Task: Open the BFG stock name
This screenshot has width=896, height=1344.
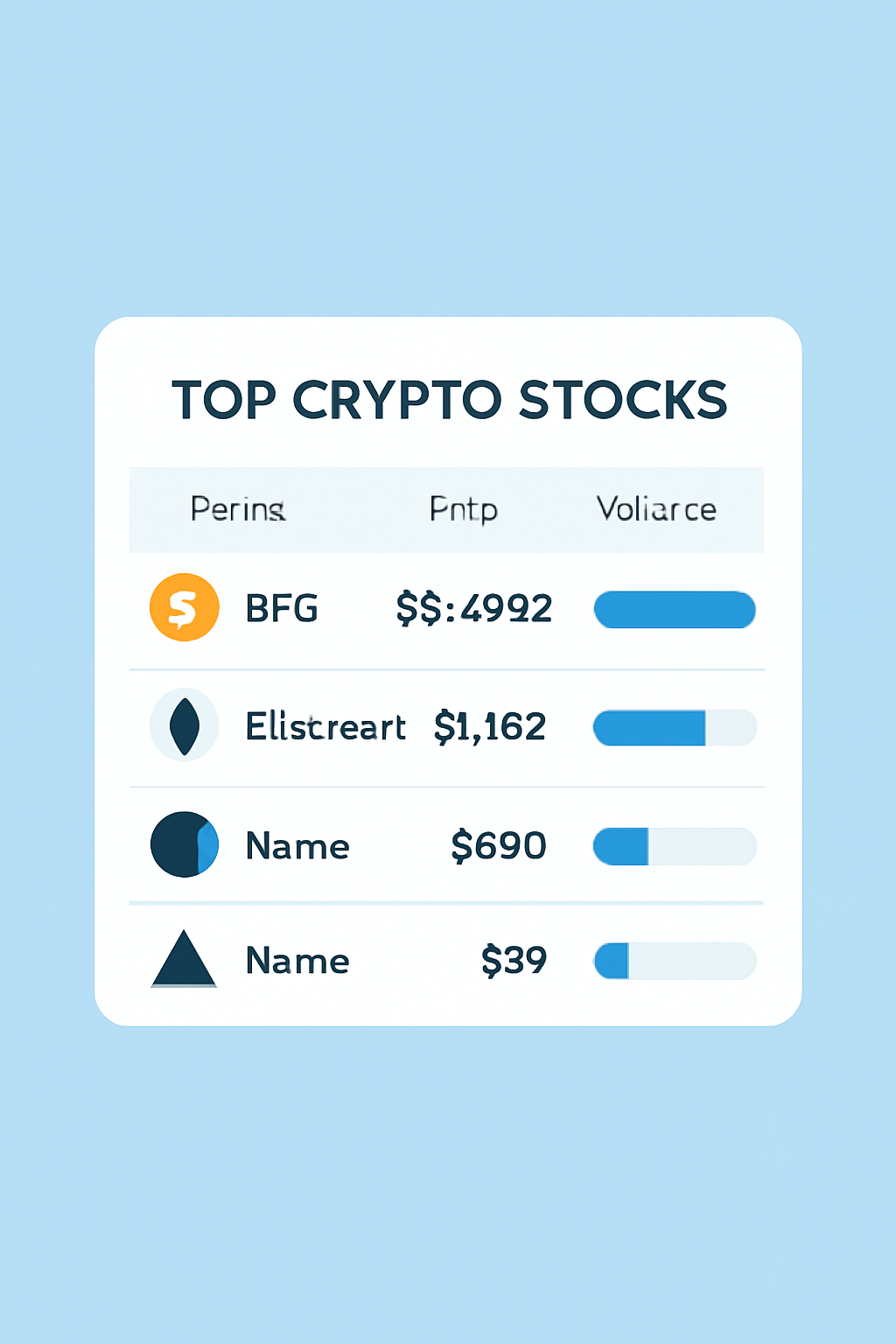Action: 282,608
